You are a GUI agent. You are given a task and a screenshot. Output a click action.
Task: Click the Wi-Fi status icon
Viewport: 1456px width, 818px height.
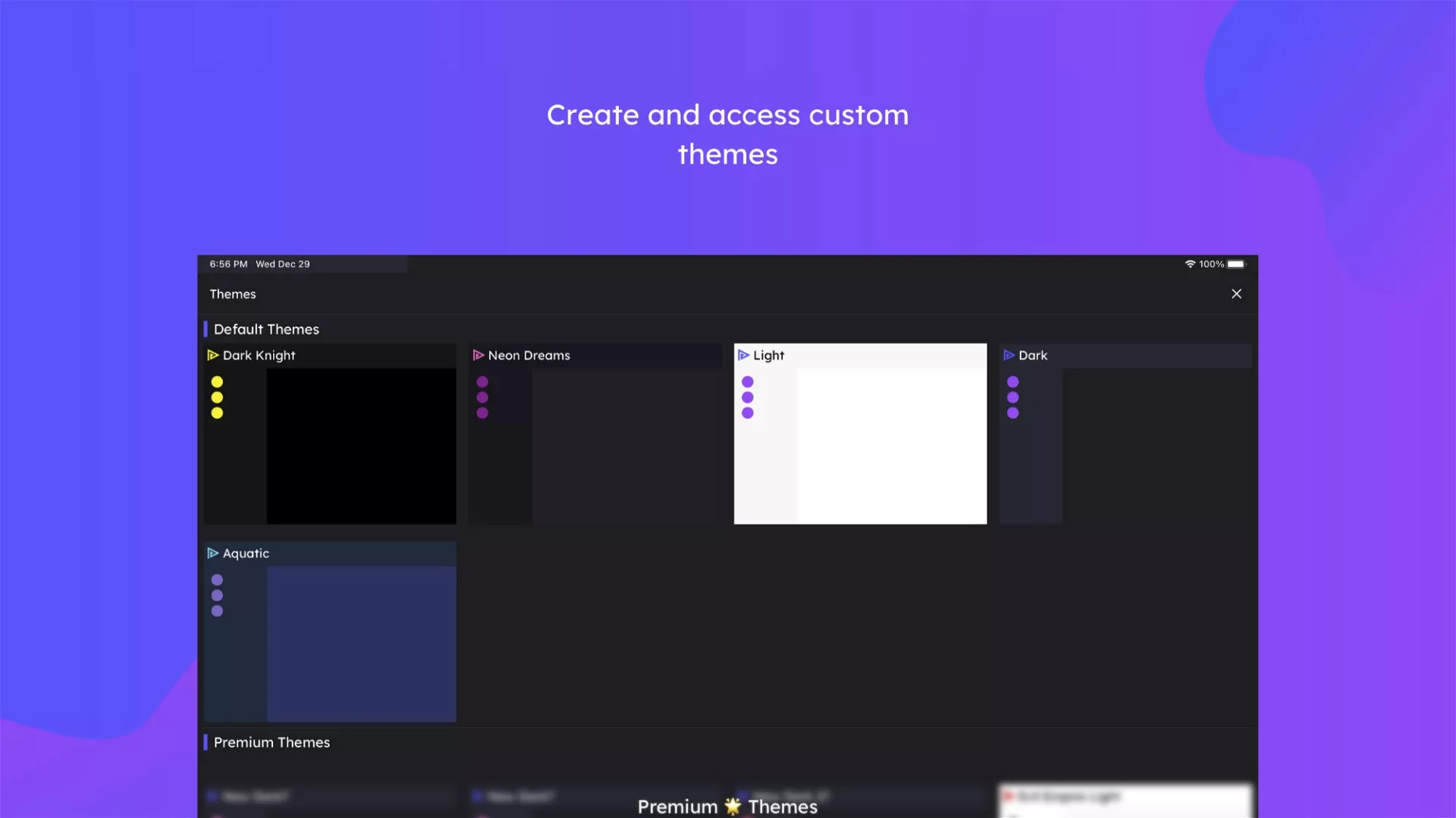click(1190, 264)
